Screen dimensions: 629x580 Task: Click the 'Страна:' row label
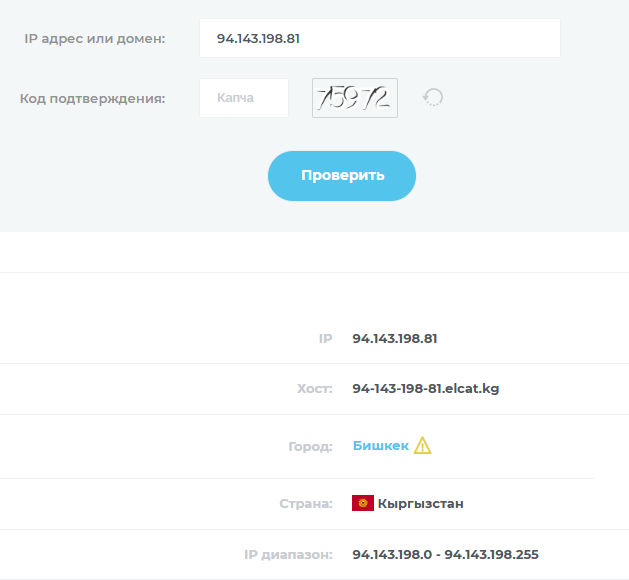(x=306, y=503)
